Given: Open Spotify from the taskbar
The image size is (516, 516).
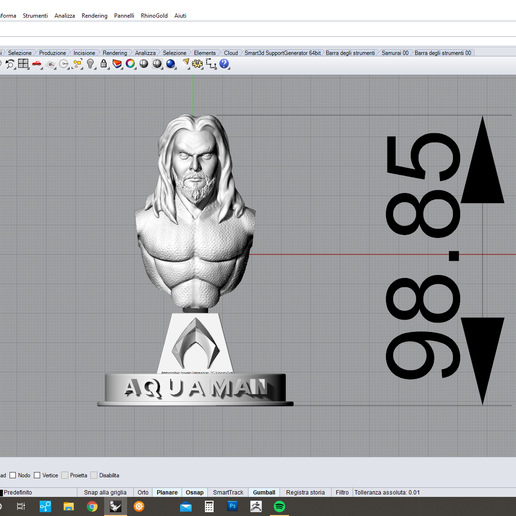Looking at the screenshot, I should [x=279, y=507].
